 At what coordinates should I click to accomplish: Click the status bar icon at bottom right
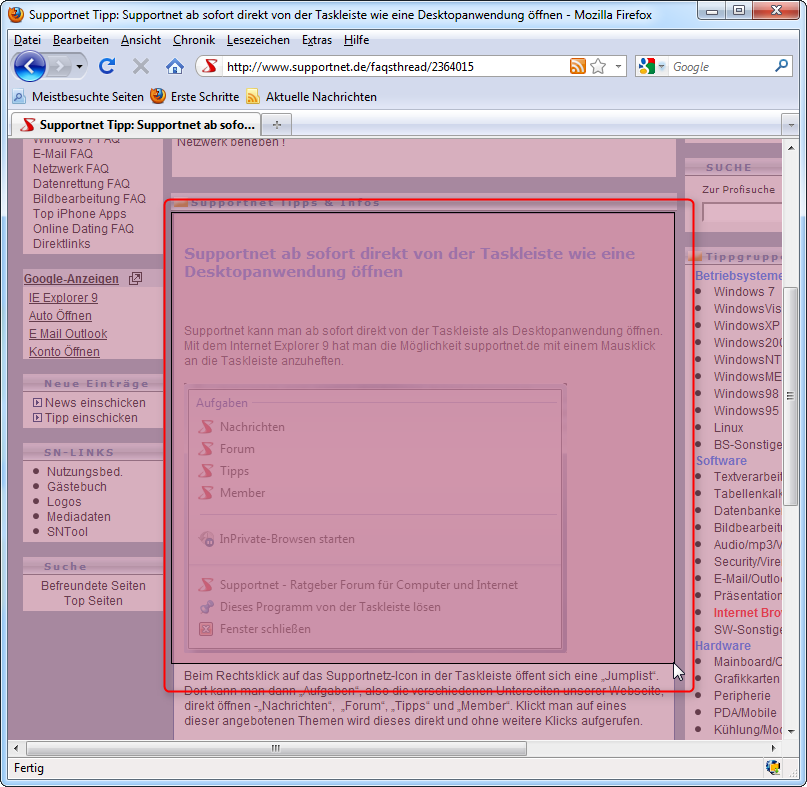[x=773, y=767]
